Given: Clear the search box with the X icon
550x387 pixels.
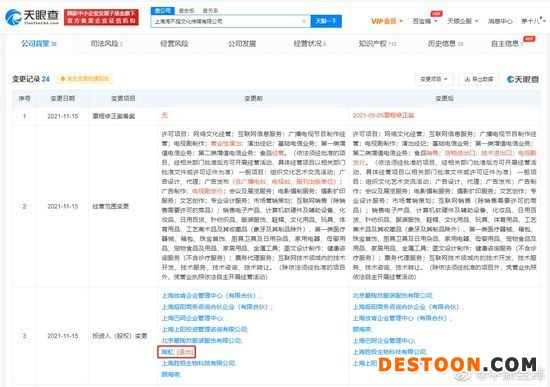Looking at the screenshot, I should click(304, 21).
